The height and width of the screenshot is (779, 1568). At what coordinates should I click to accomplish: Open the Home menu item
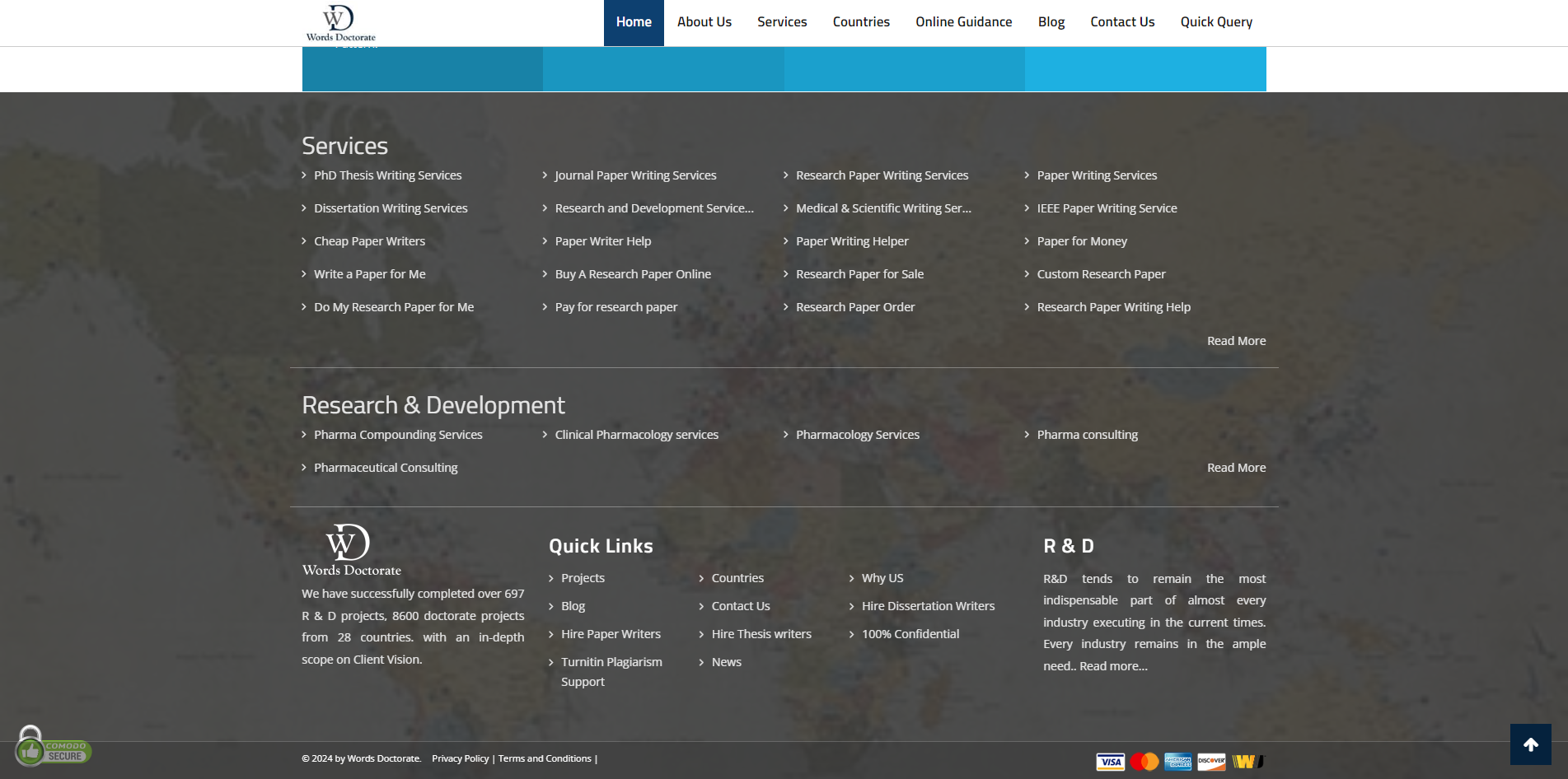[634, 22]
